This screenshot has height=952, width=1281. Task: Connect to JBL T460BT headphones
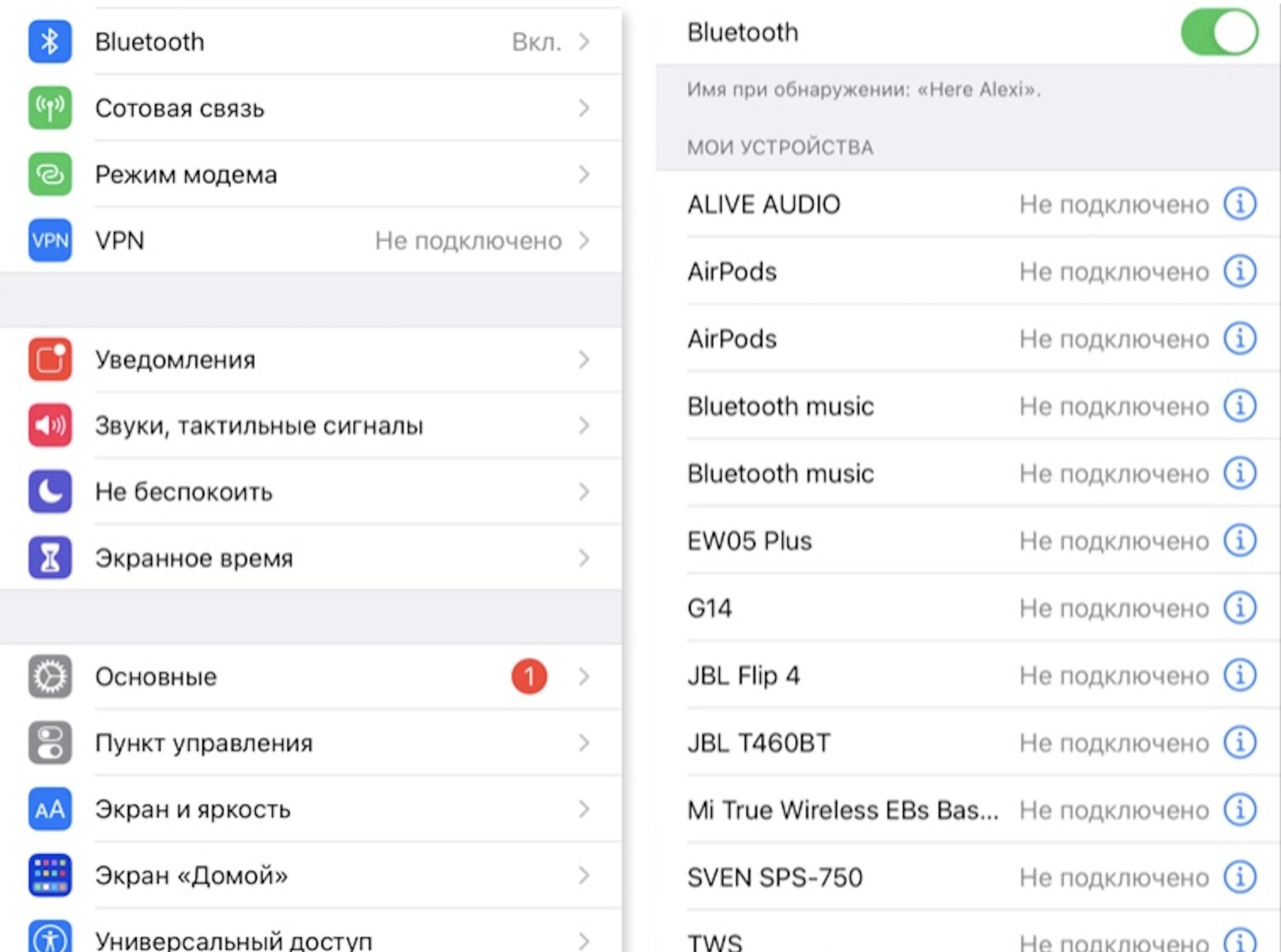[x=968, y=743]
